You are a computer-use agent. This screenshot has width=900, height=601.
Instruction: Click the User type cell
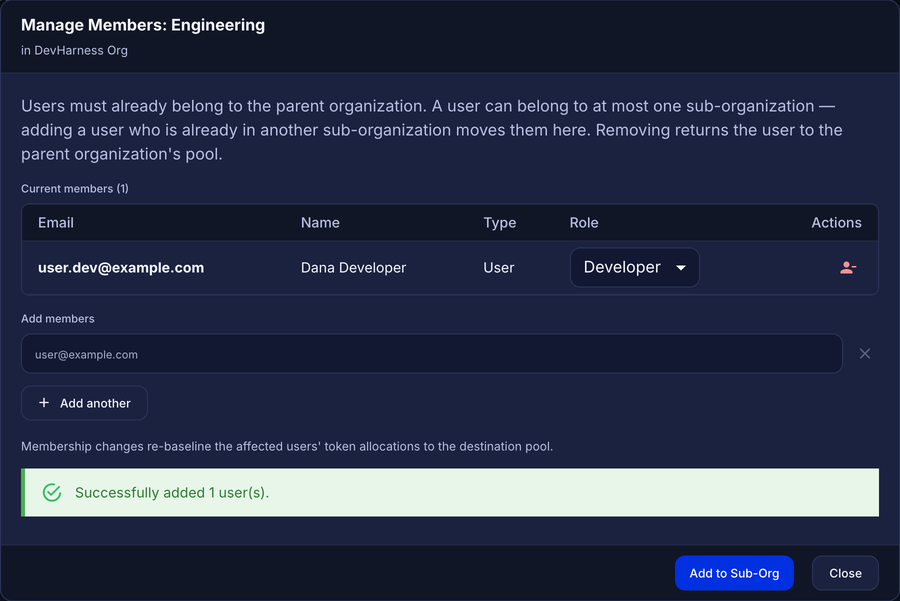[x=499, y=267]
